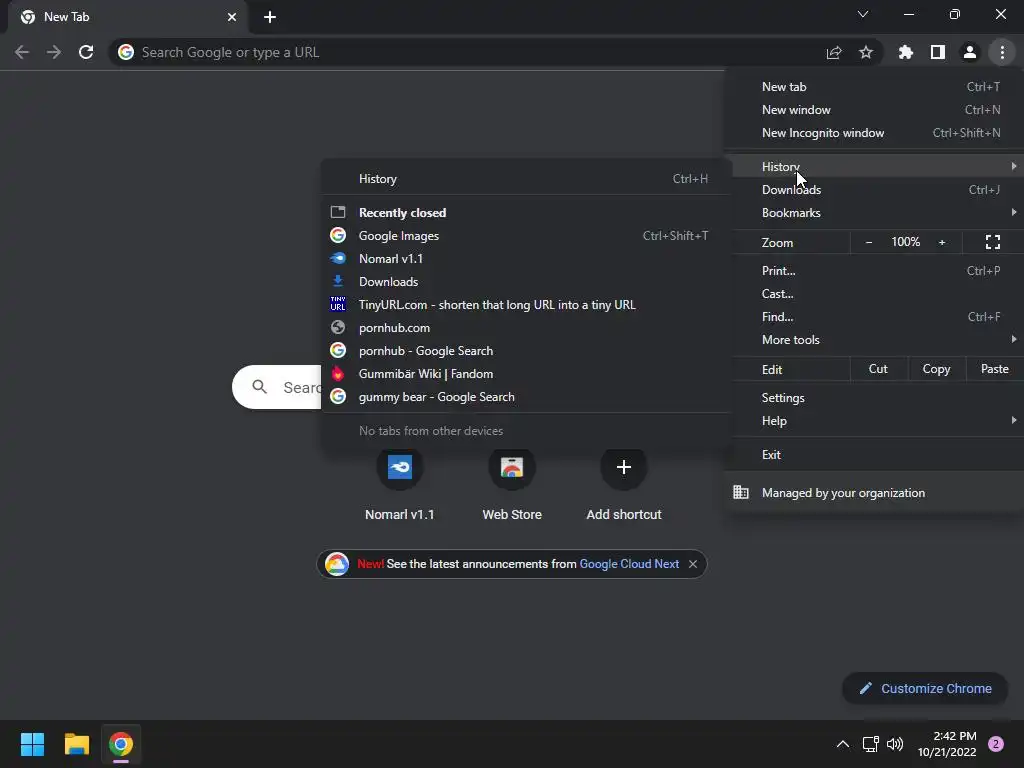
Task: Reopen Nomarl v1.1 from recently closed
Action: [525, 259]
